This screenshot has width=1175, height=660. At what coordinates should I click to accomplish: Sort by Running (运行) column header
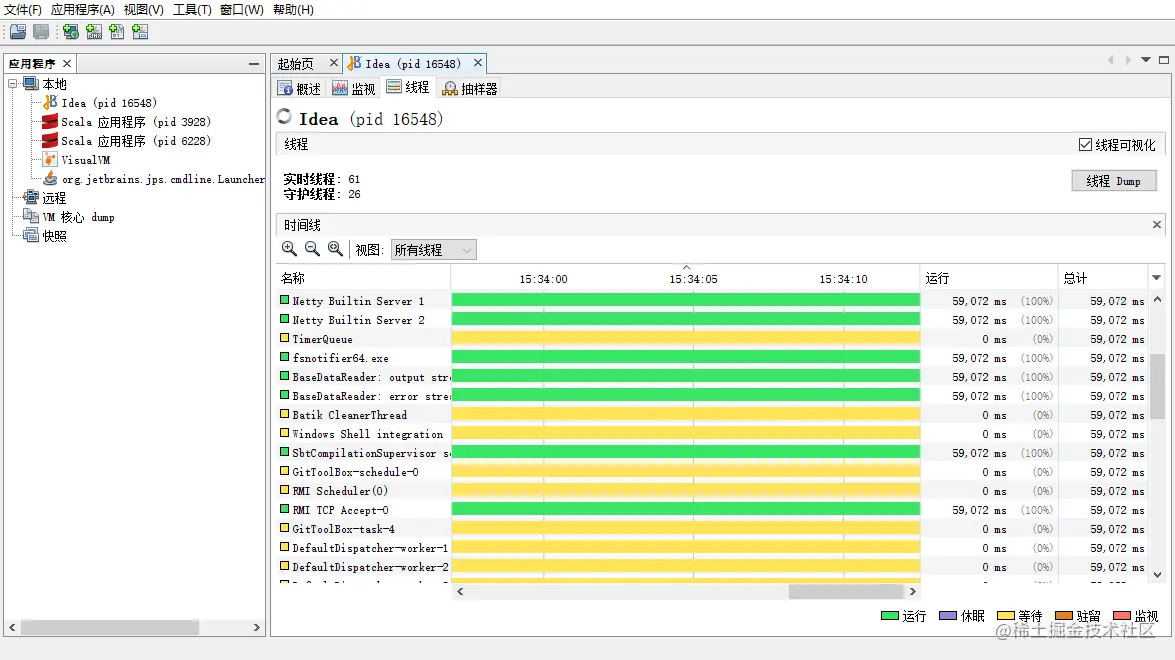click(988, 278)
